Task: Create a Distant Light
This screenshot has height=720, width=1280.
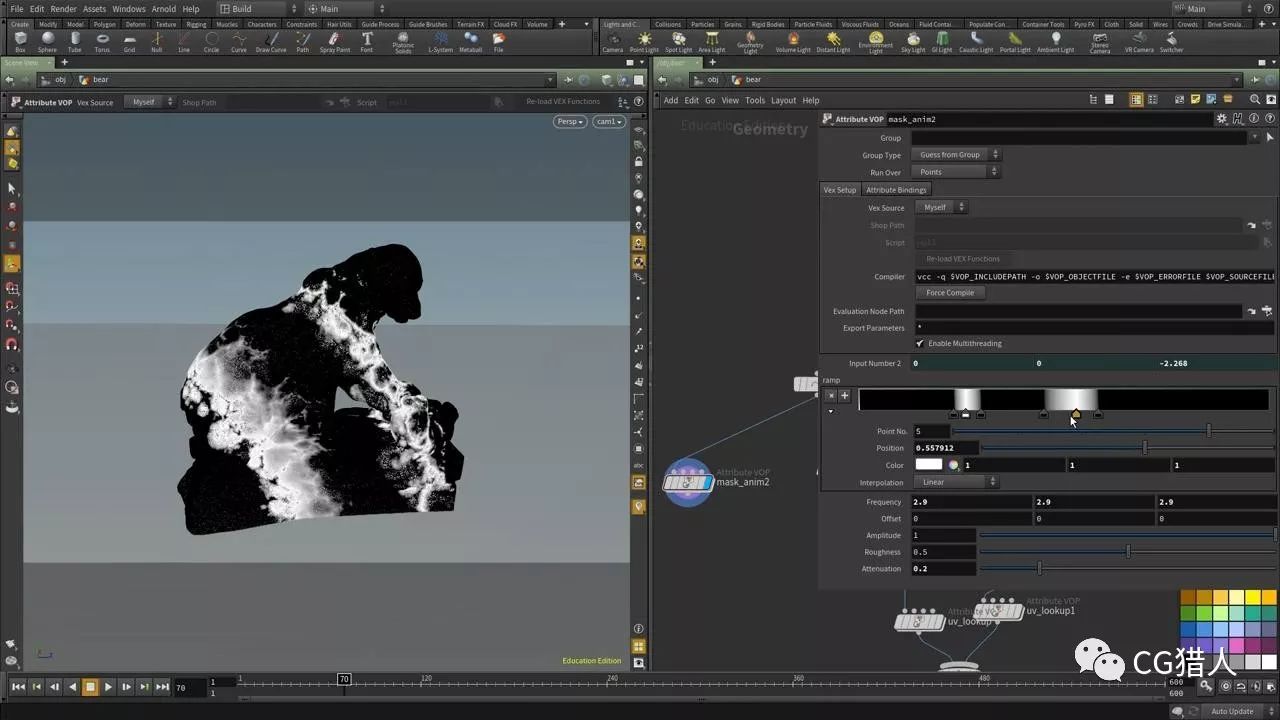Action: click(832, 41)
